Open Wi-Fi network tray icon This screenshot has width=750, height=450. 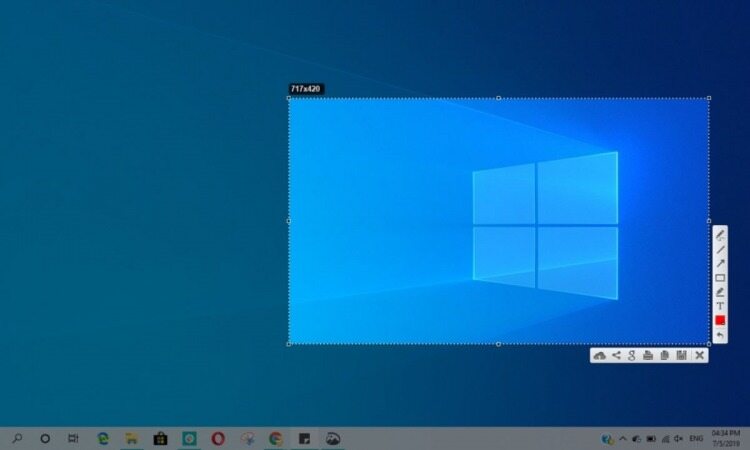tap(665, 439)
